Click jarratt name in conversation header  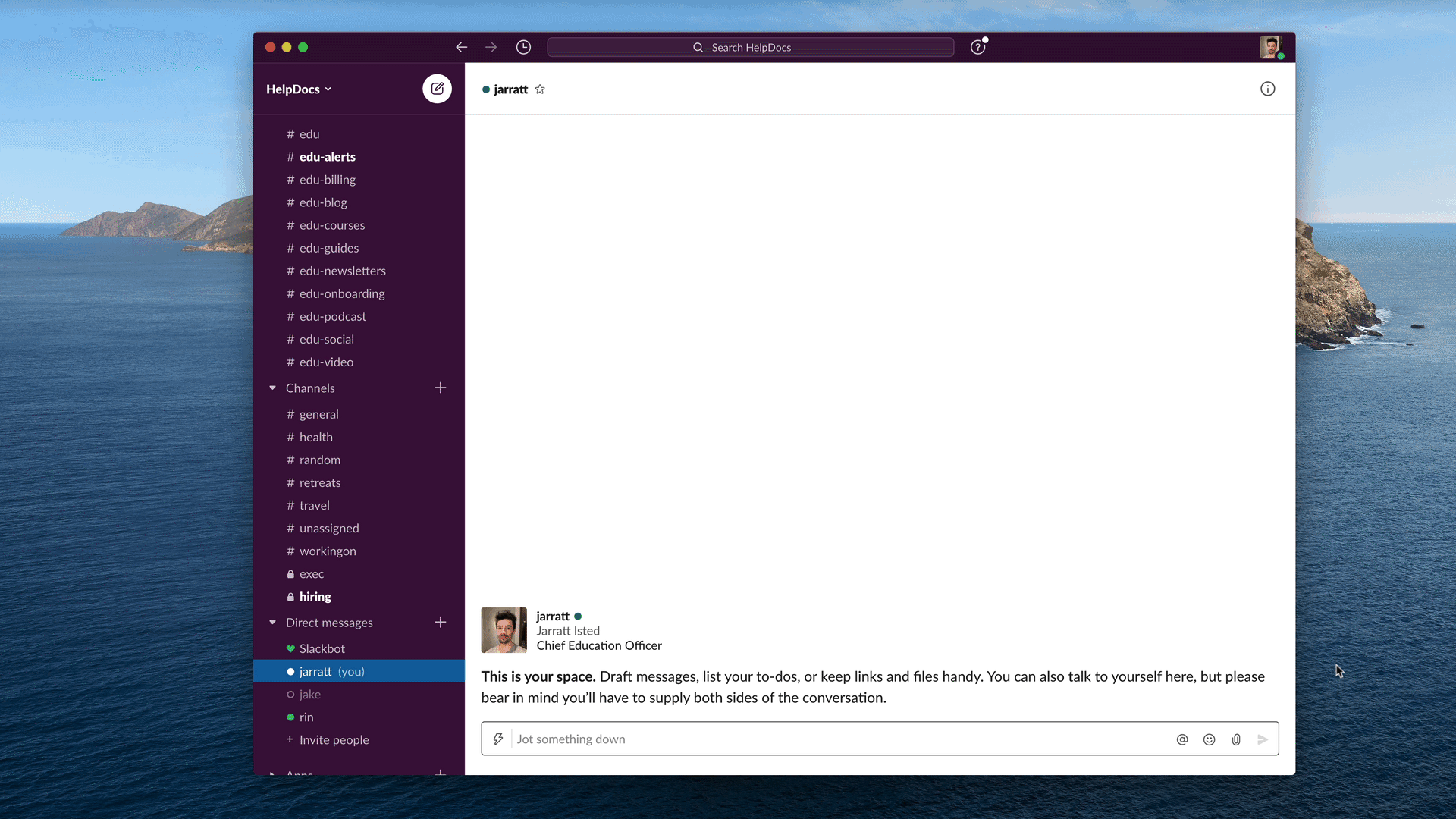(x=510, y=89)
